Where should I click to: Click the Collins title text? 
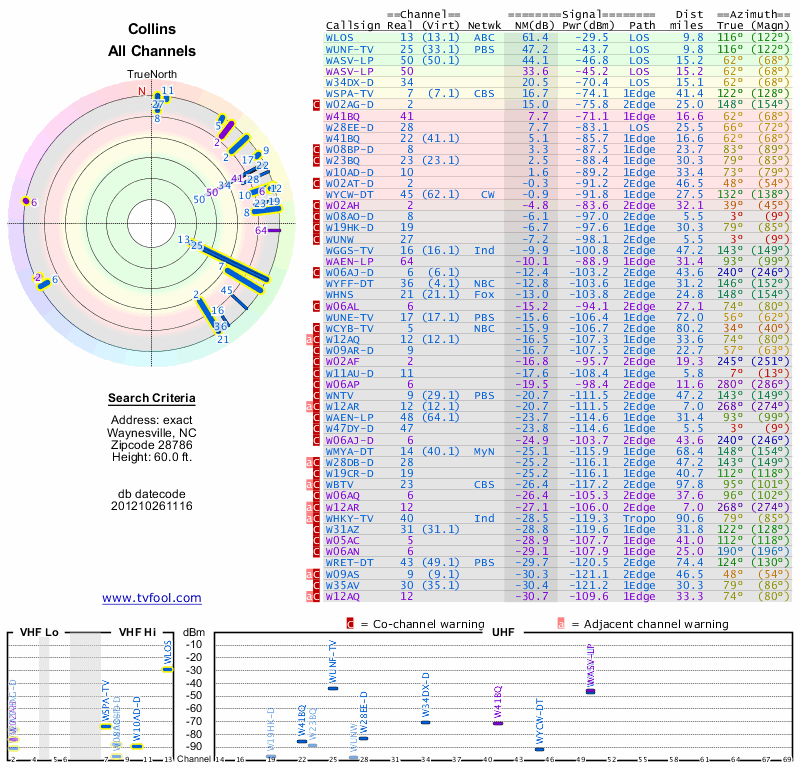tap(152, 29)
